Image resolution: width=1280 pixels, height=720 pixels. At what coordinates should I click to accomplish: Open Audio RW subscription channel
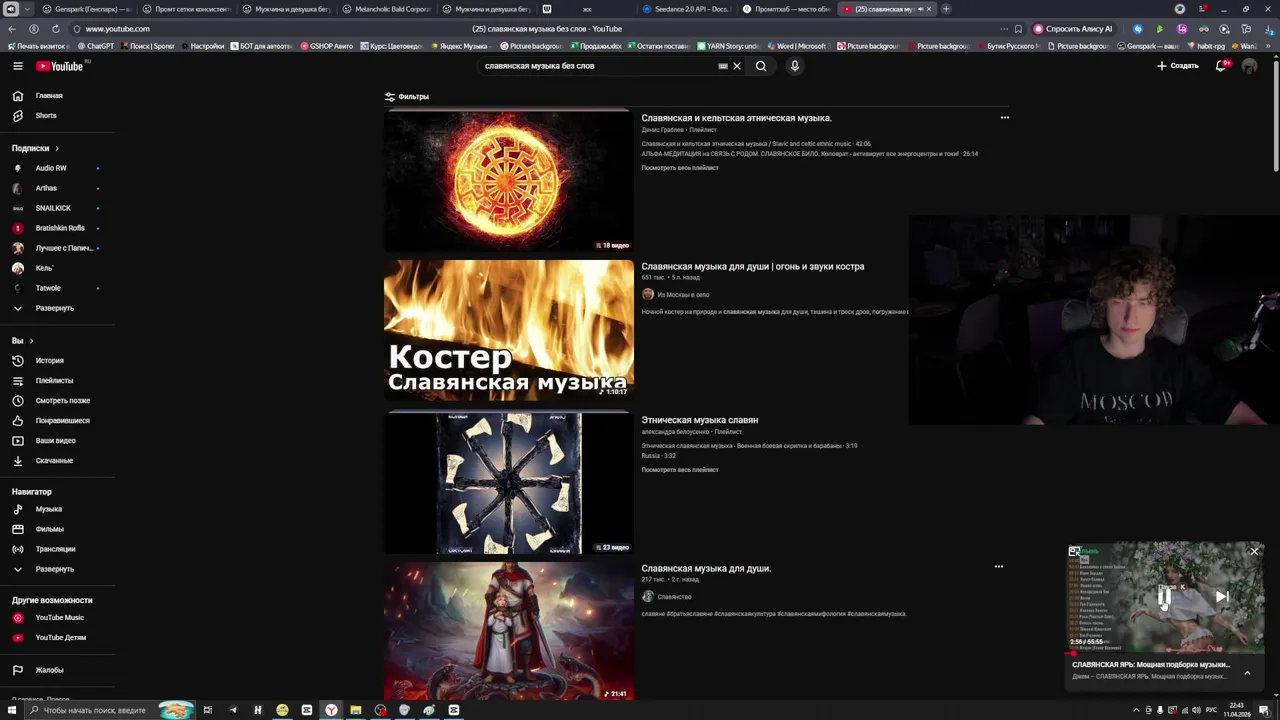pyautogui.click(x=51, y=168)
